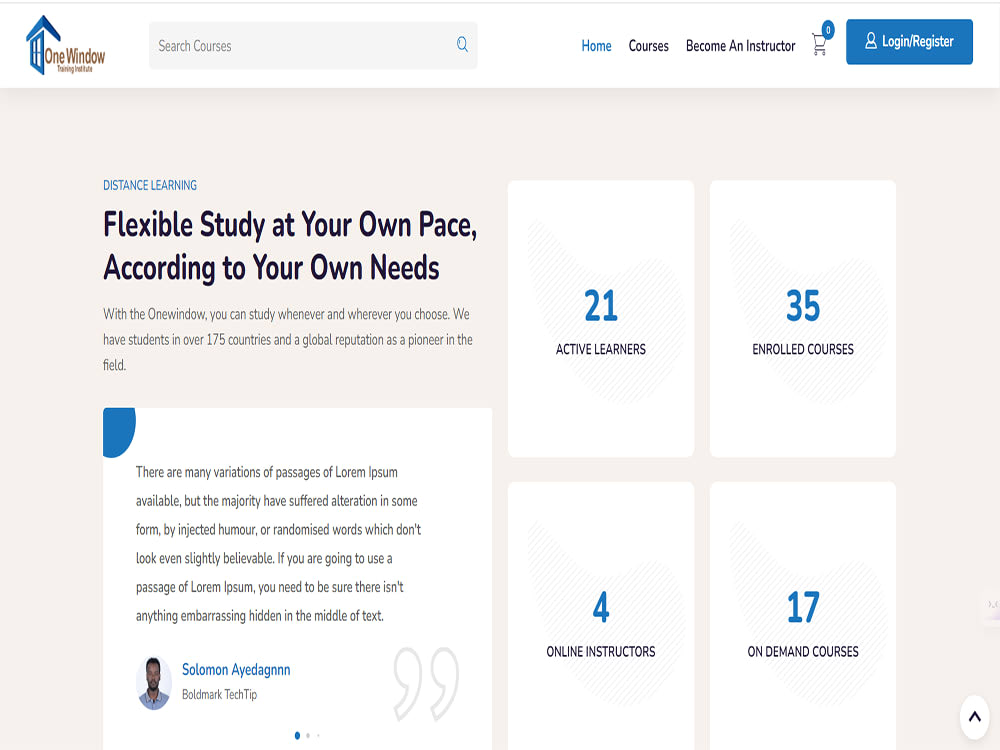
Task: Click the second testimonial carousel dot
Action: click(x=308, y=735)
